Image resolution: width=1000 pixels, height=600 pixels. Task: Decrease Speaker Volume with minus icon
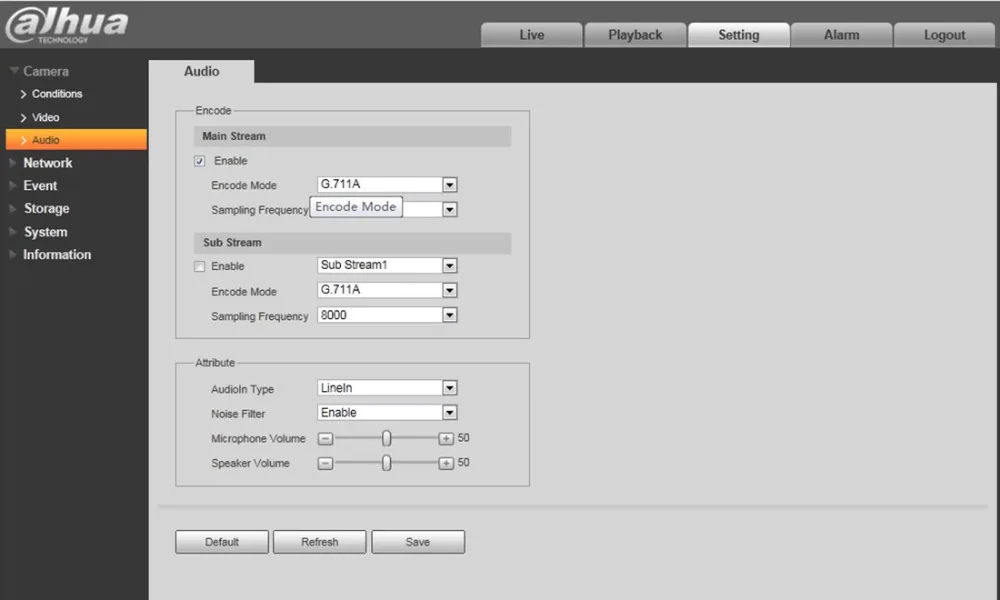[x=325, y=464]
